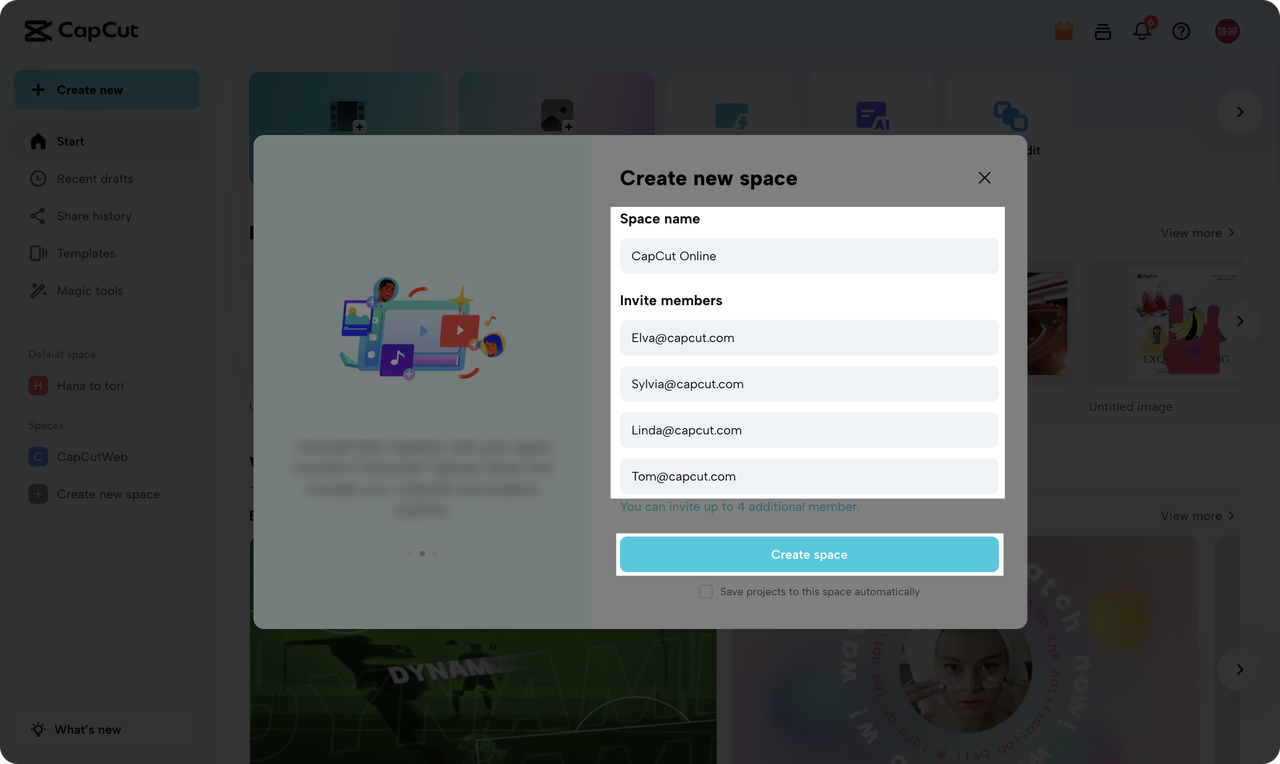Click the CapCut logo

pyautogui.click(x=82, y=31)
